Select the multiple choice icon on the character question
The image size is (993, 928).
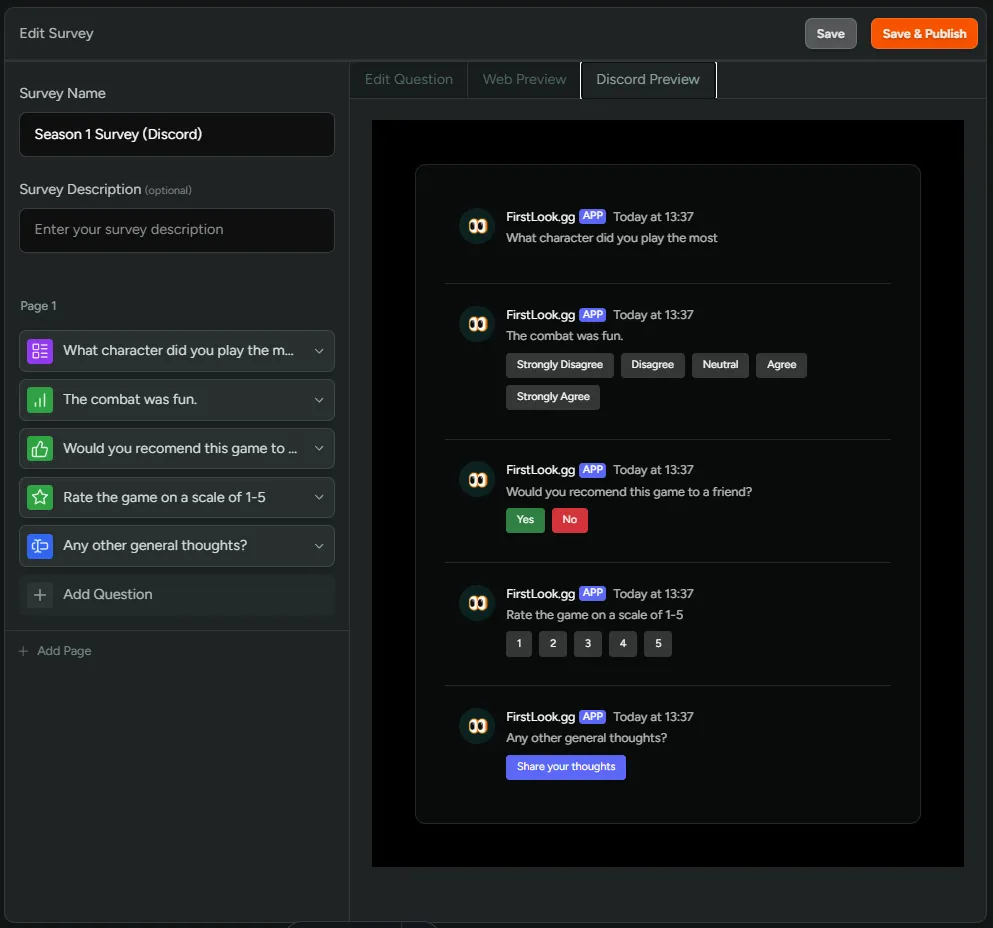click(x=40, y=351)
